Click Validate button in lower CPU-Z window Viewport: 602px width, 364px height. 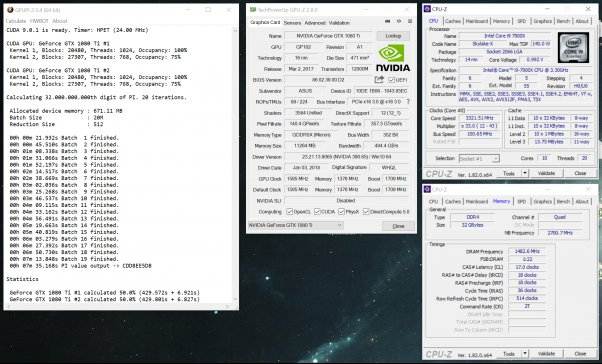pyautogui.click(x=546, y=354)
